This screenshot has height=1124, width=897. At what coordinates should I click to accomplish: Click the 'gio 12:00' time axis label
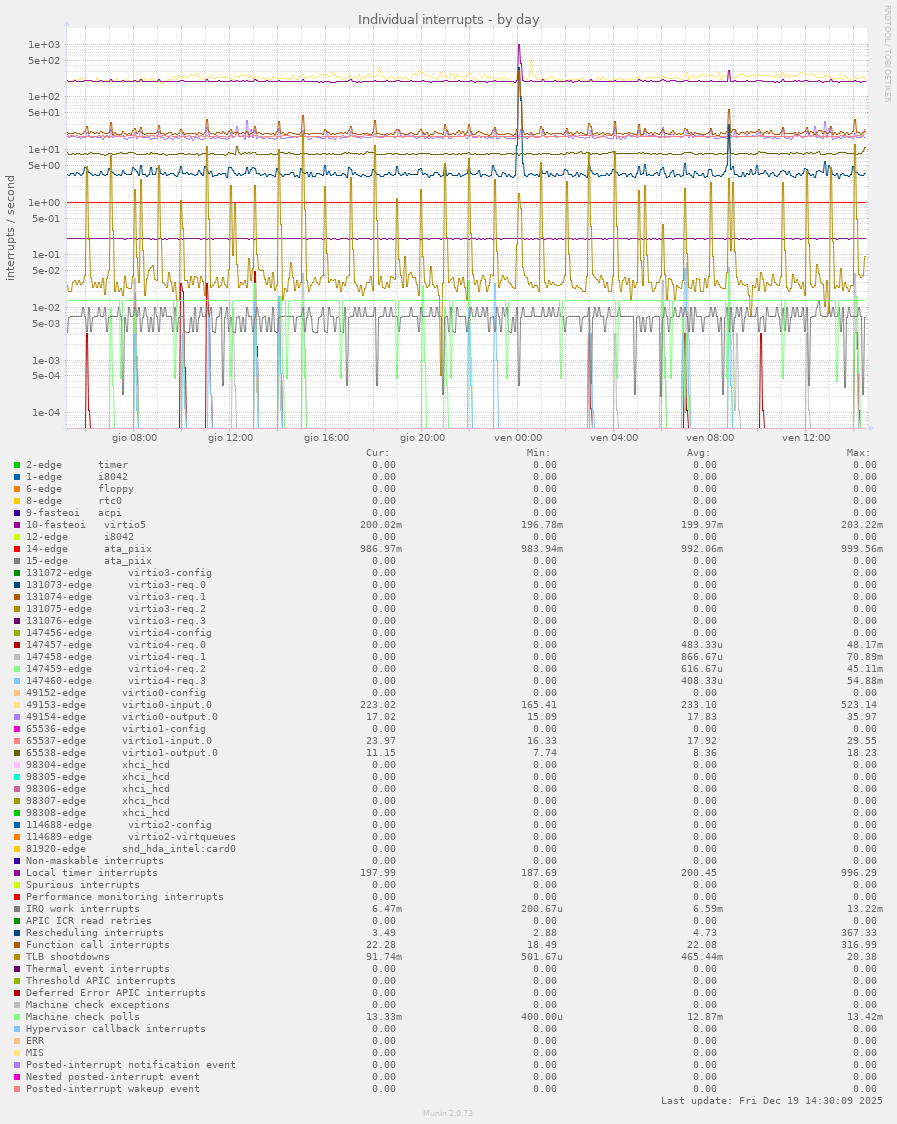tap(230, 437)
